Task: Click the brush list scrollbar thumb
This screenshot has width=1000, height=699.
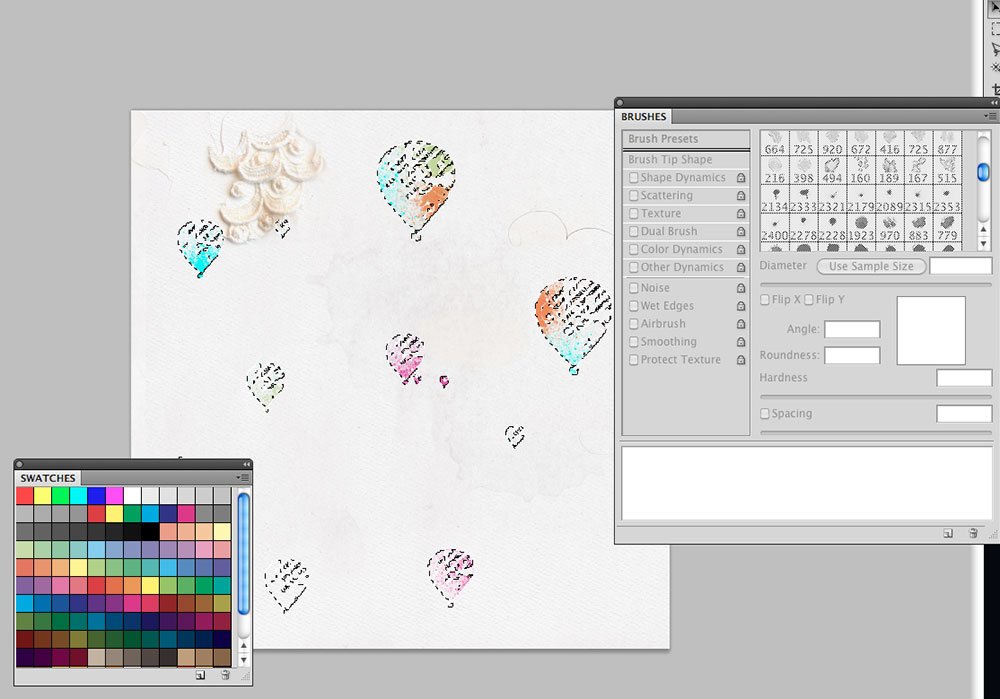Action: click(x=983, y=172)
